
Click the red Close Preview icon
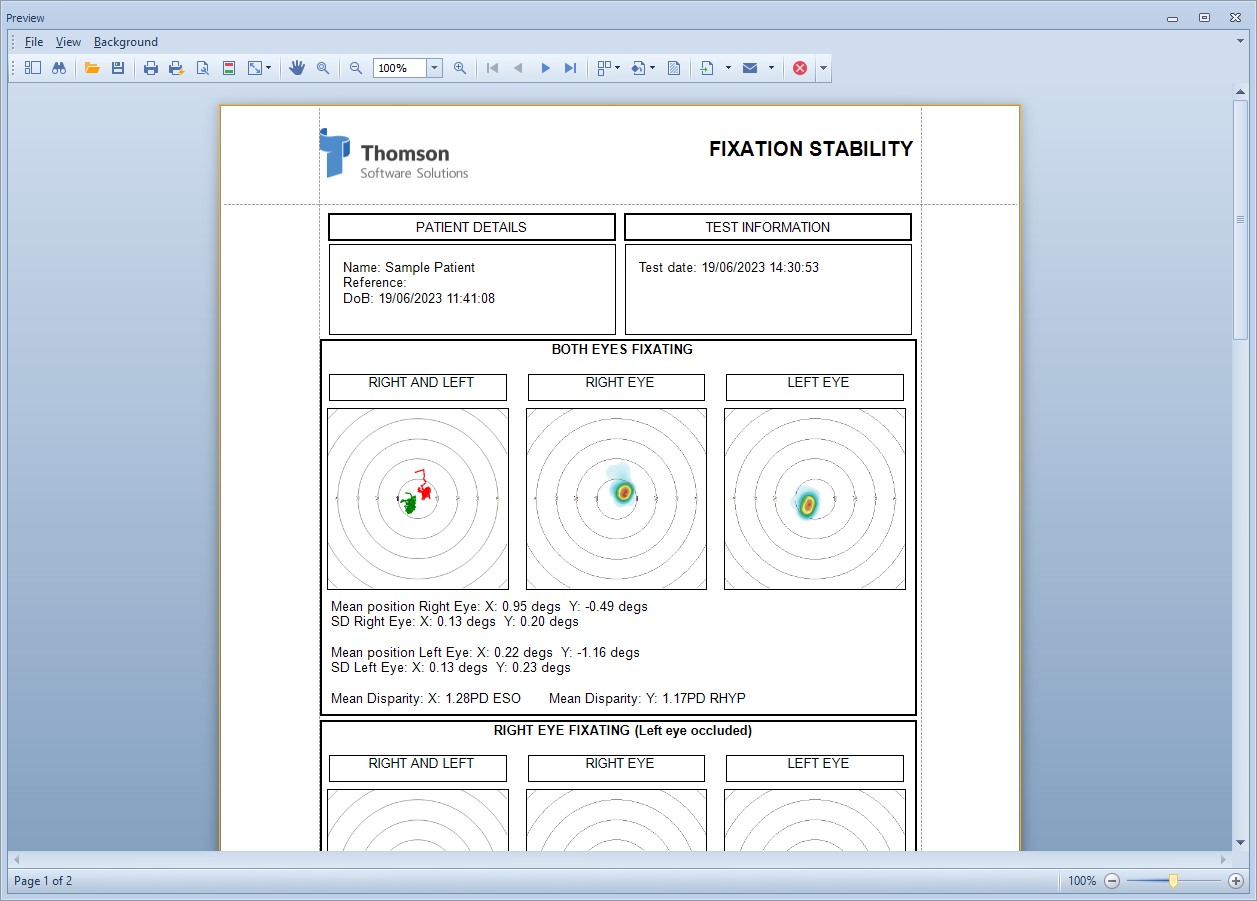point(800,68)
